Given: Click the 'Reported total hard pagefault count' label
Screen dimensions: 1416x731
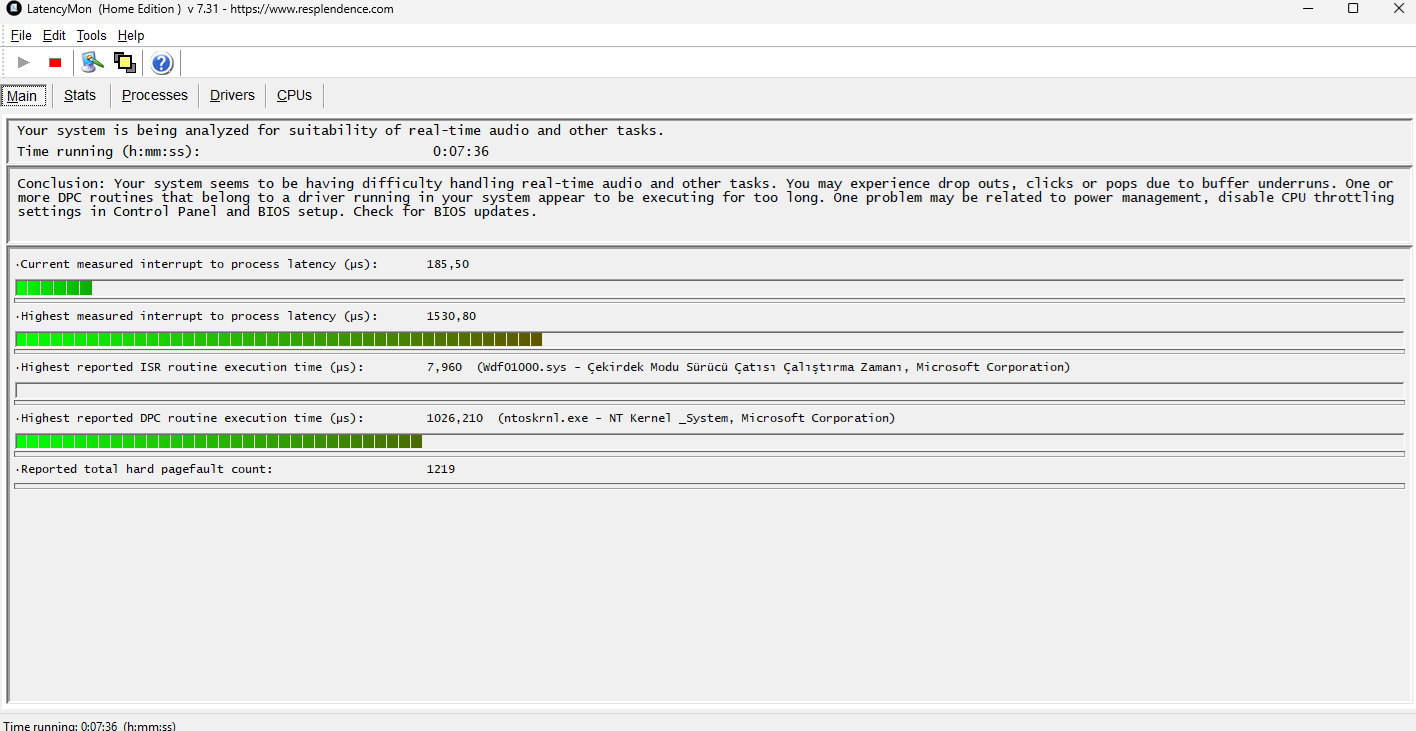Looking at the screenshot, I should coord(146,469).
